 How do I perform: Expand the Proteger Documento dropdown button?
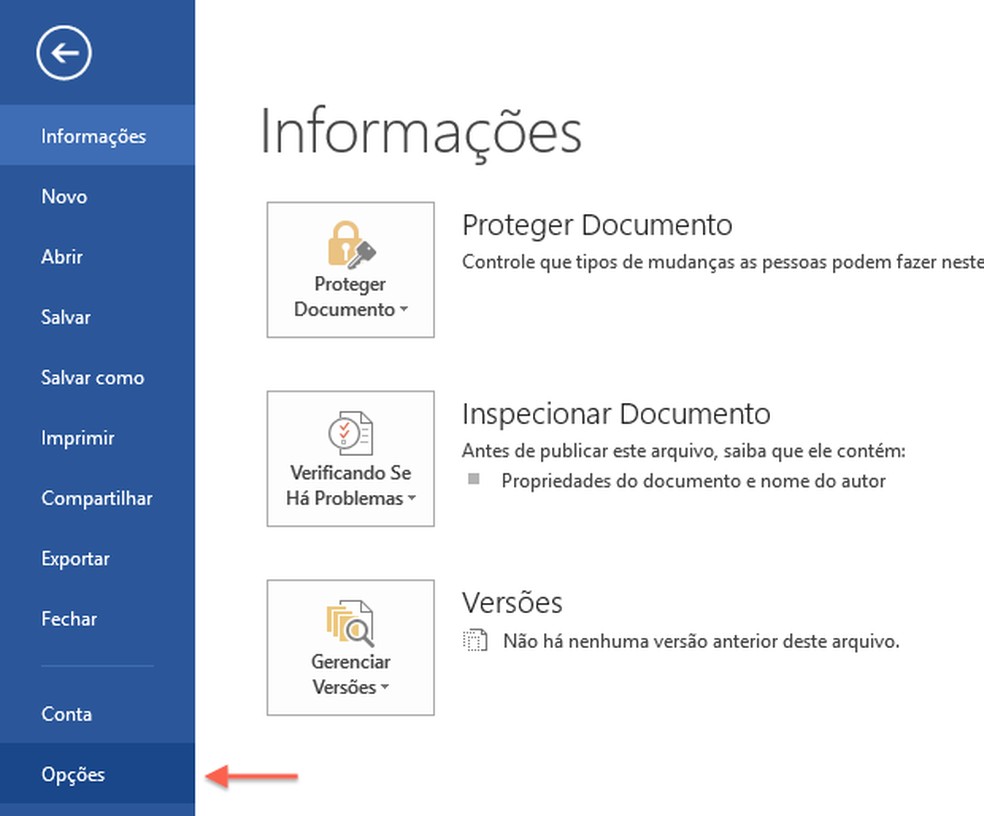(x=350, y=270)
